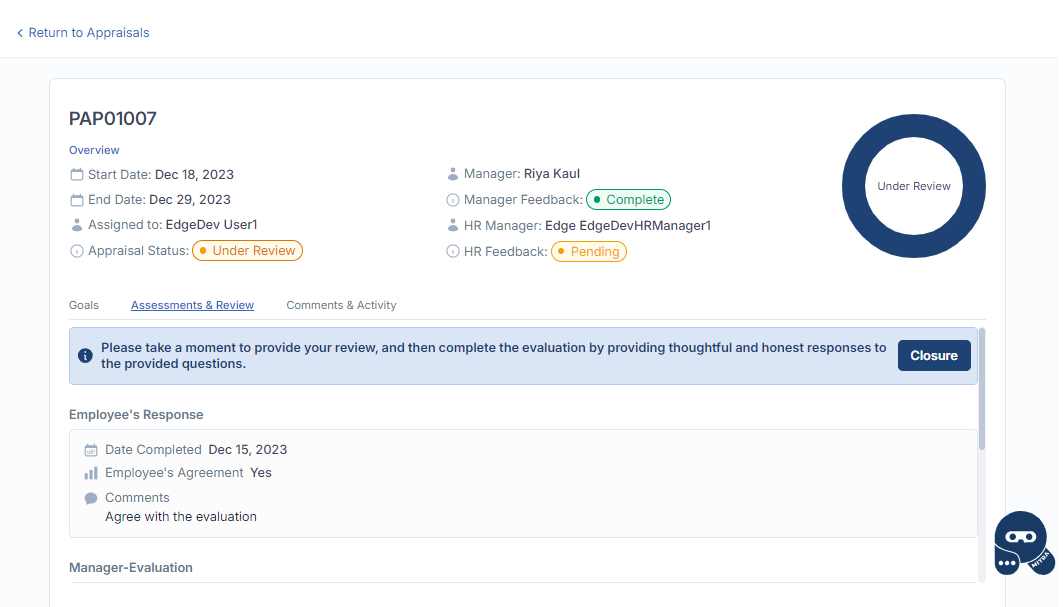Click the HR Feedback info icon
Screen dimensions: 1063x607
point(453,252)
